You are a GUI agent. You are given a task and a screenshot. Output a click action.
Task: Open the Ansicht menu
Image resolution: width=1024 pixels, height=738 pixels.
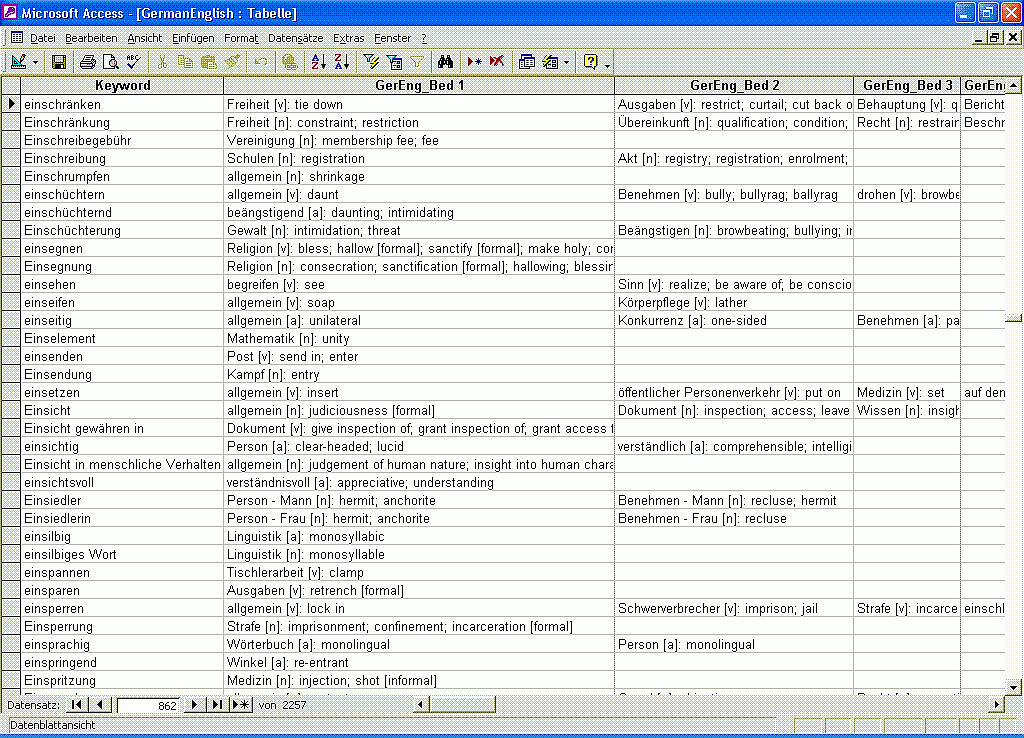[144, 39]
